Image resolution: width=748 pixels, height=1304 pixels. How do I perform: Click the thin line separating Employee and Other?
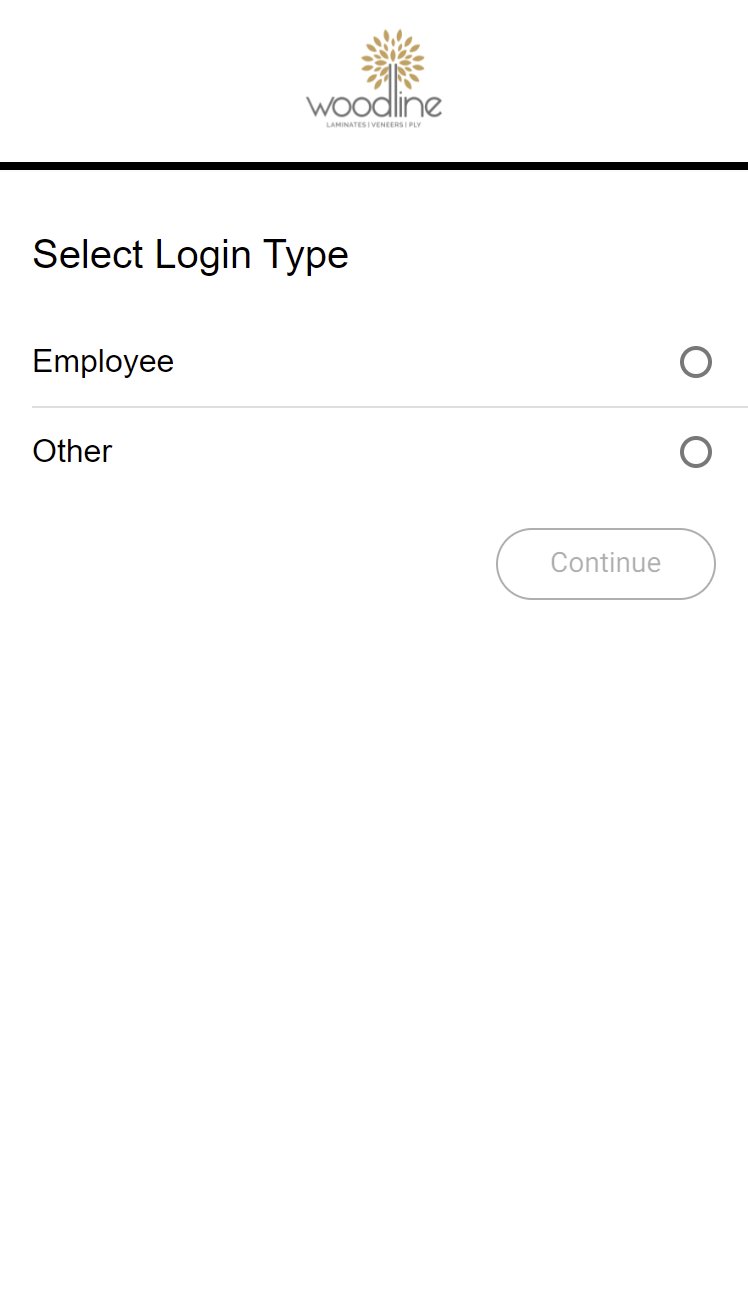[390, 407]
